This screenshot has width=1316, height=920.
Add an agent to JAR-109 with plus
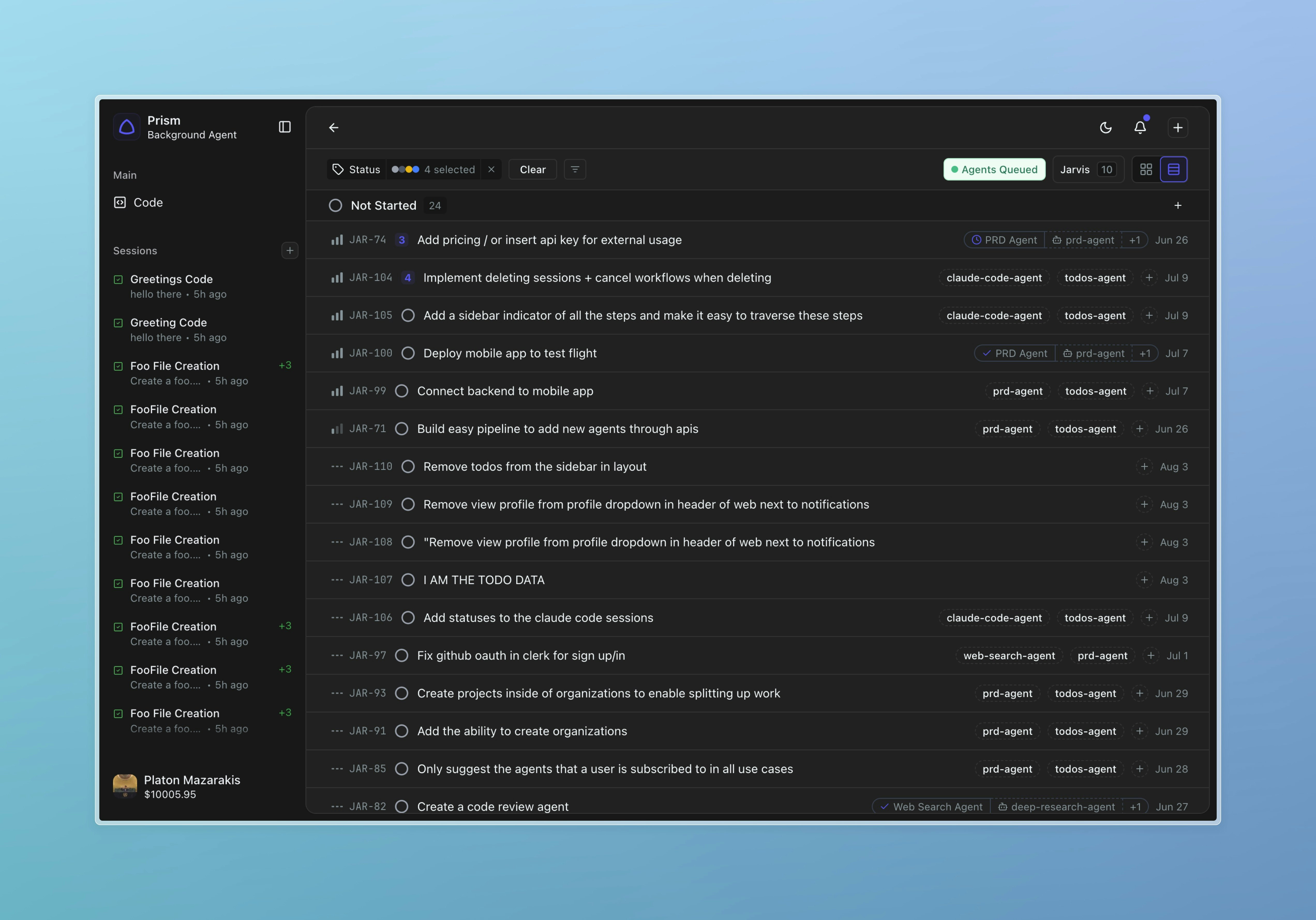pos(1145,505)
